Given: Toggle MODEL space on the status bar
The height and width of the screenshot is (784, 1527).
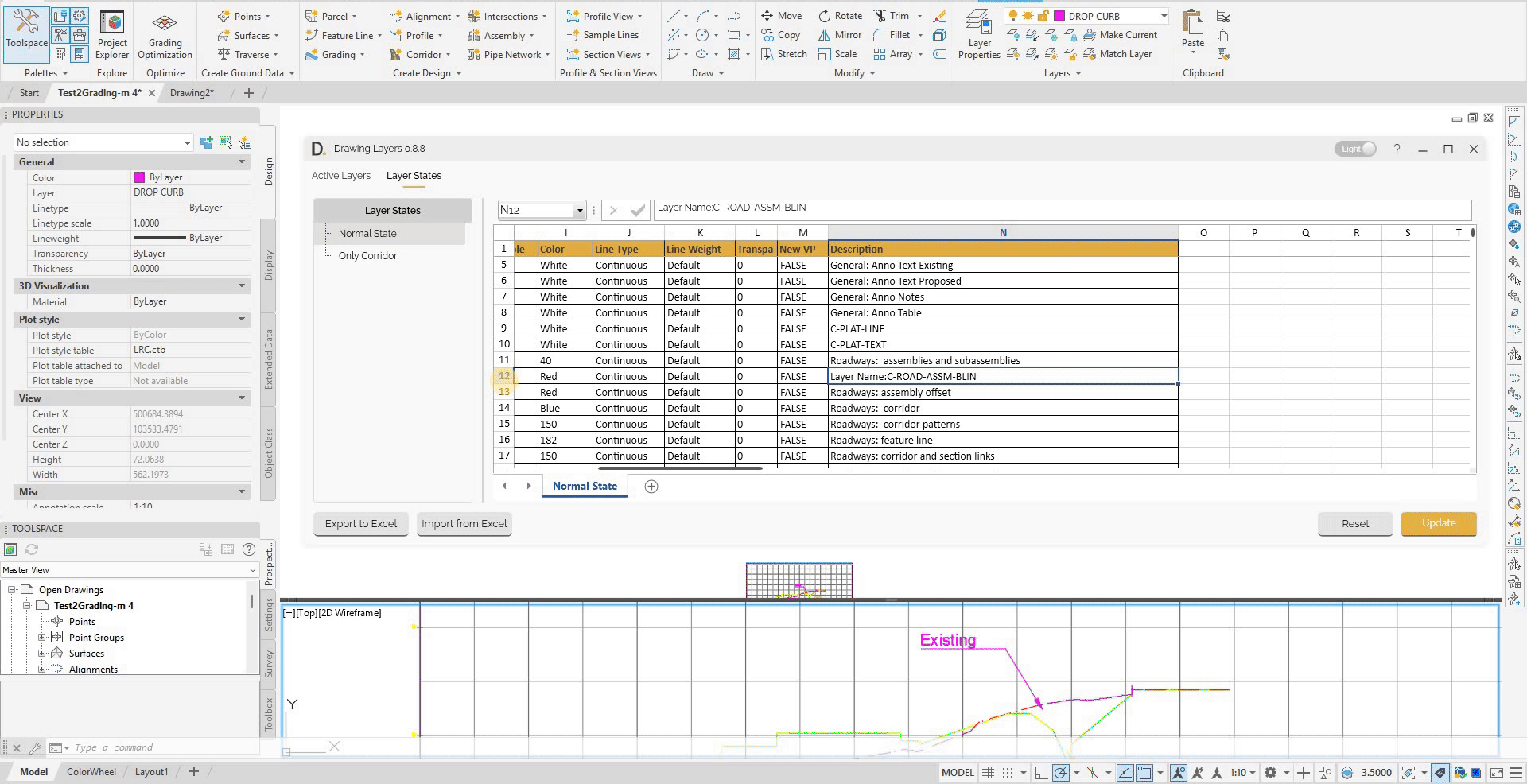Looking at the screenshot, I should coord(958,772).
